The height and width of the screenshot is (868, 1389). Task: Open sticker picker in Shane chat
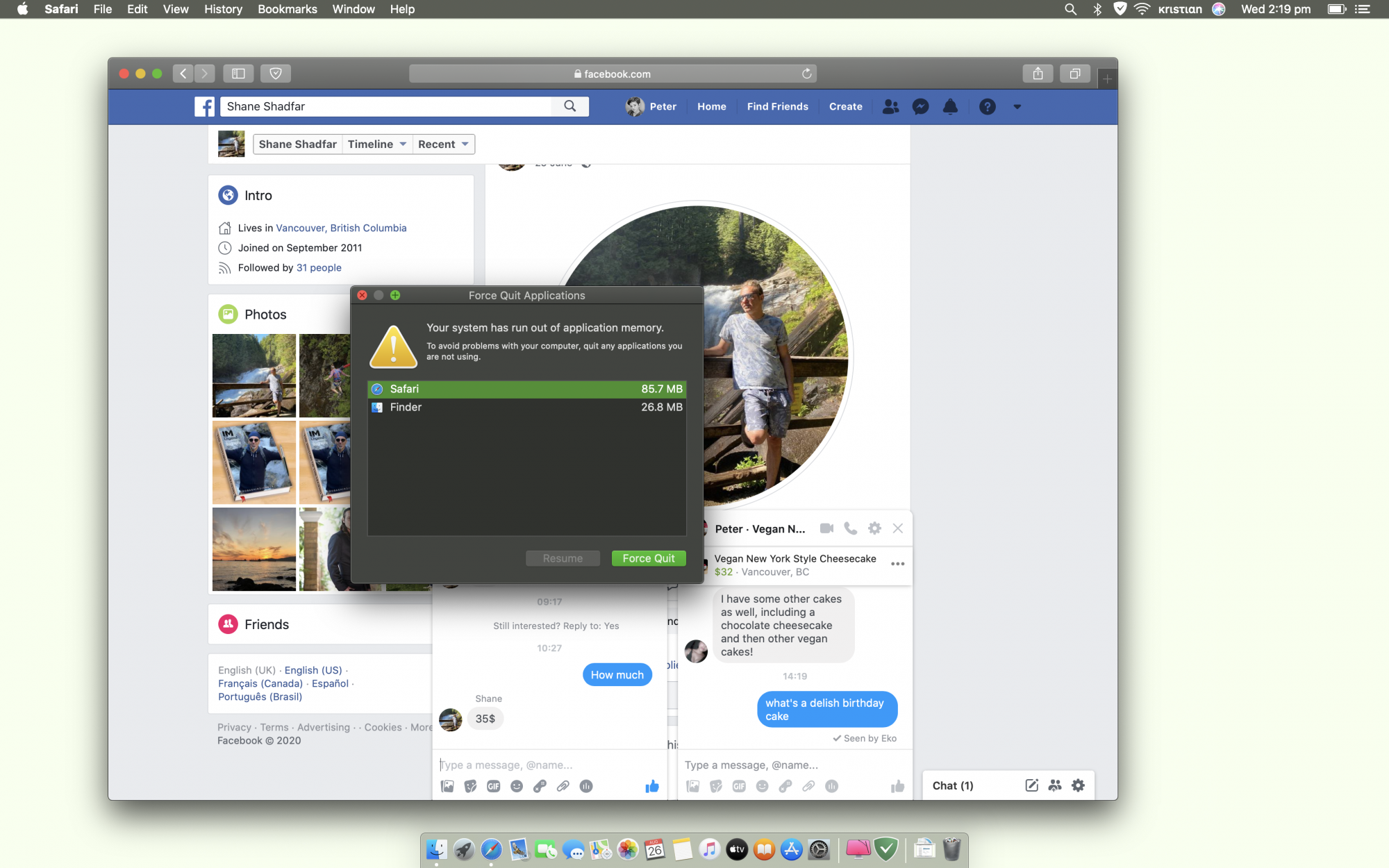(x=471, y=786)
